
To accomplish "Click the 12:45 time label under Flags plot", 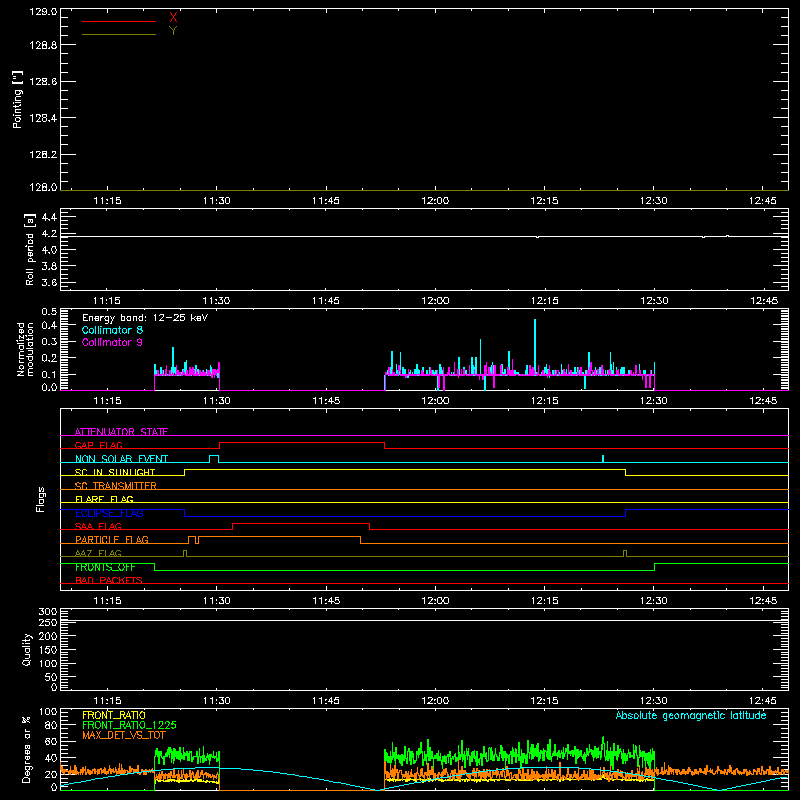I will click(763, 601).
